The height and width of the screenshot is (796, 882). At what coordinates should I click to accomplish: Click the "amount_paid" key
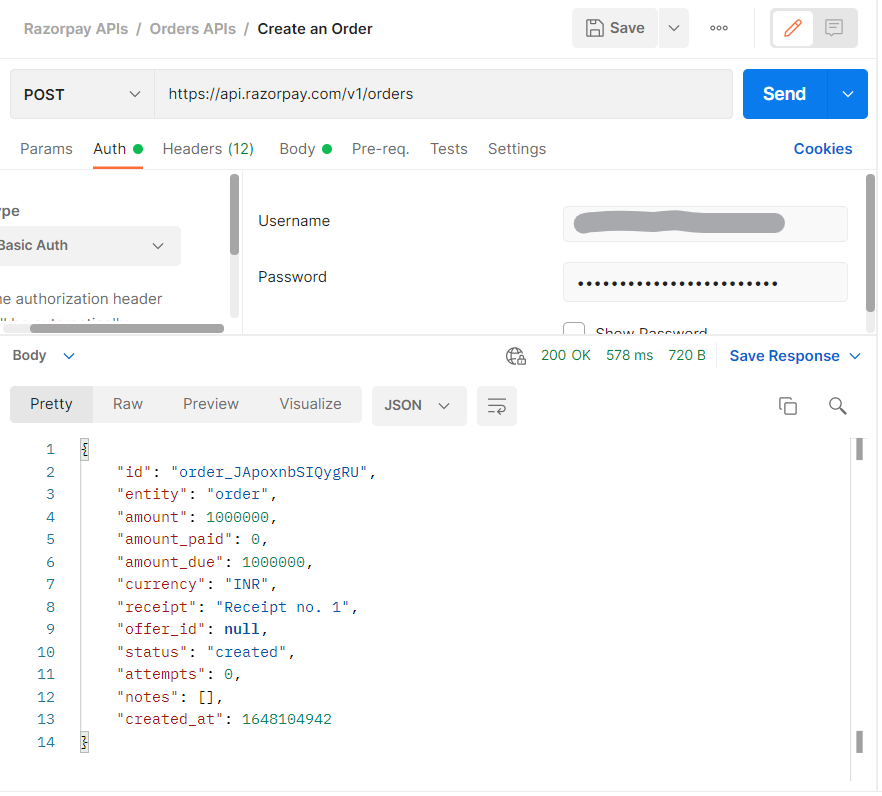coord(175,541)
